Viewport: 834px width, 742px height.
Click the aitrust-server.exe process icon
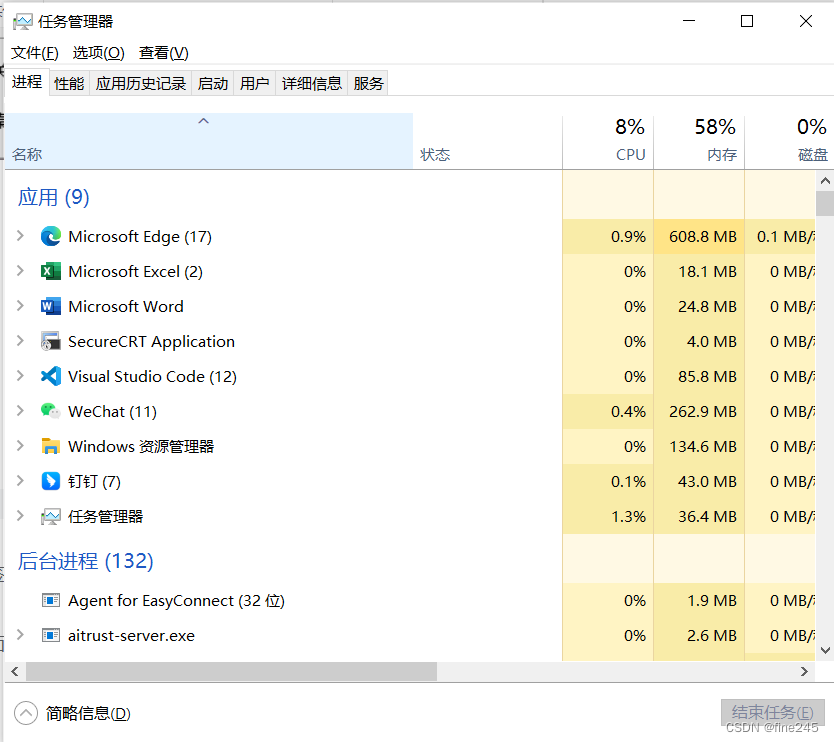click(51, 636)
